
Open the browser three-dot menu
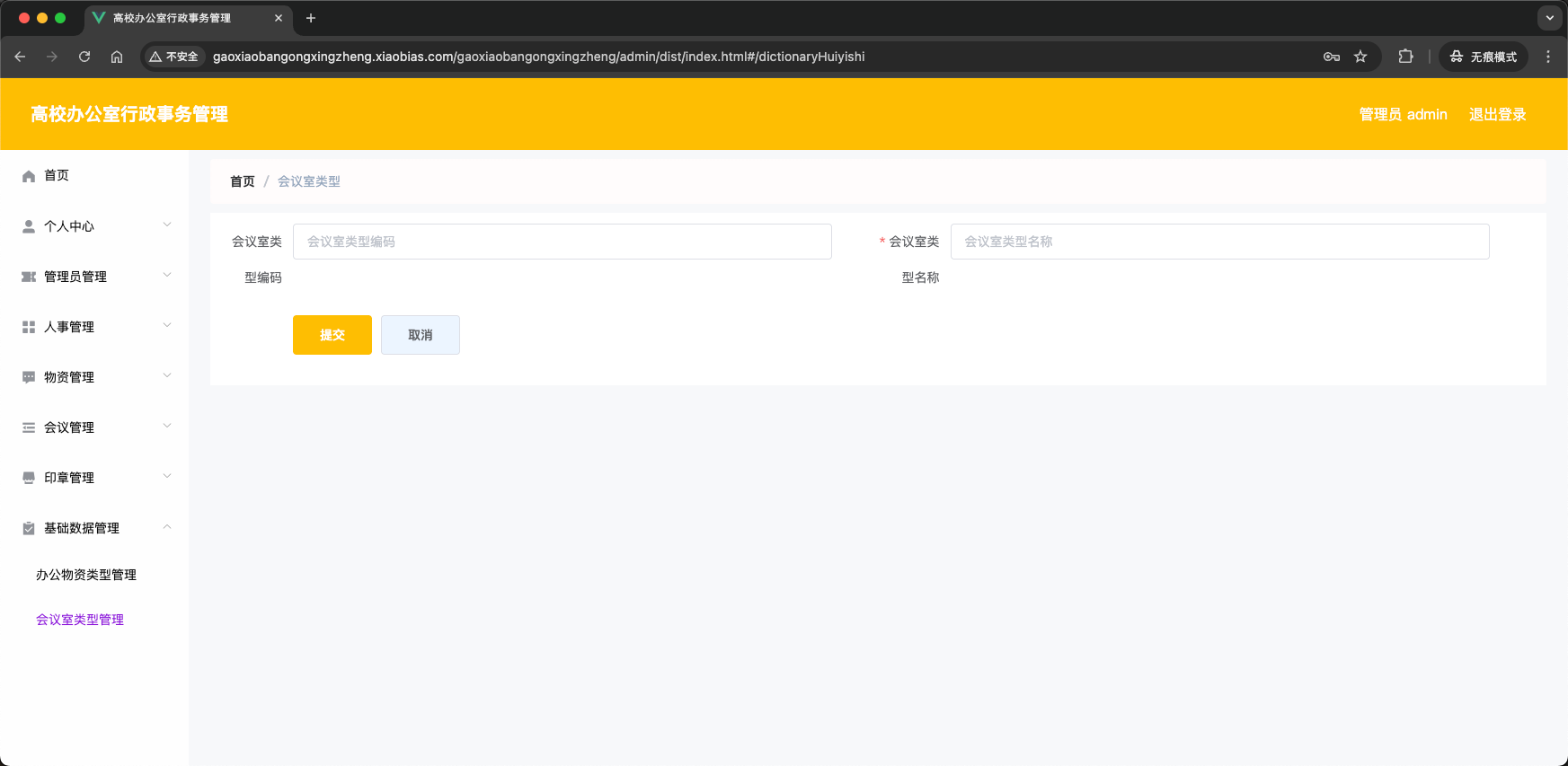pyautogui.click(x=1548, y=57)
